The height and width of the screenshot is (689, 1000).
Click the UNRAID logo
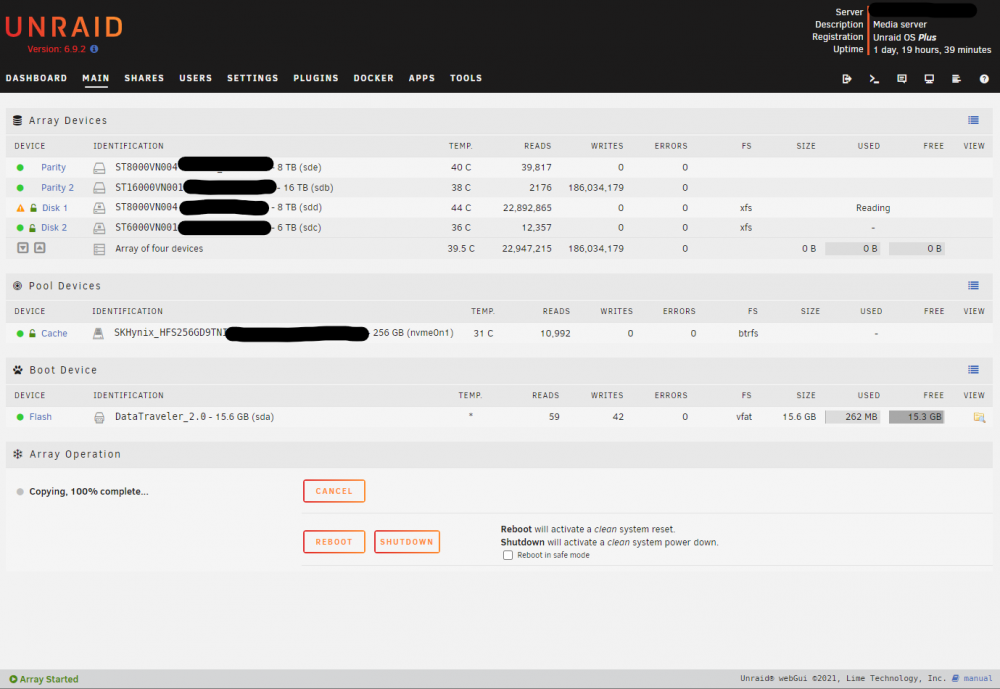[x=64, y=27]
